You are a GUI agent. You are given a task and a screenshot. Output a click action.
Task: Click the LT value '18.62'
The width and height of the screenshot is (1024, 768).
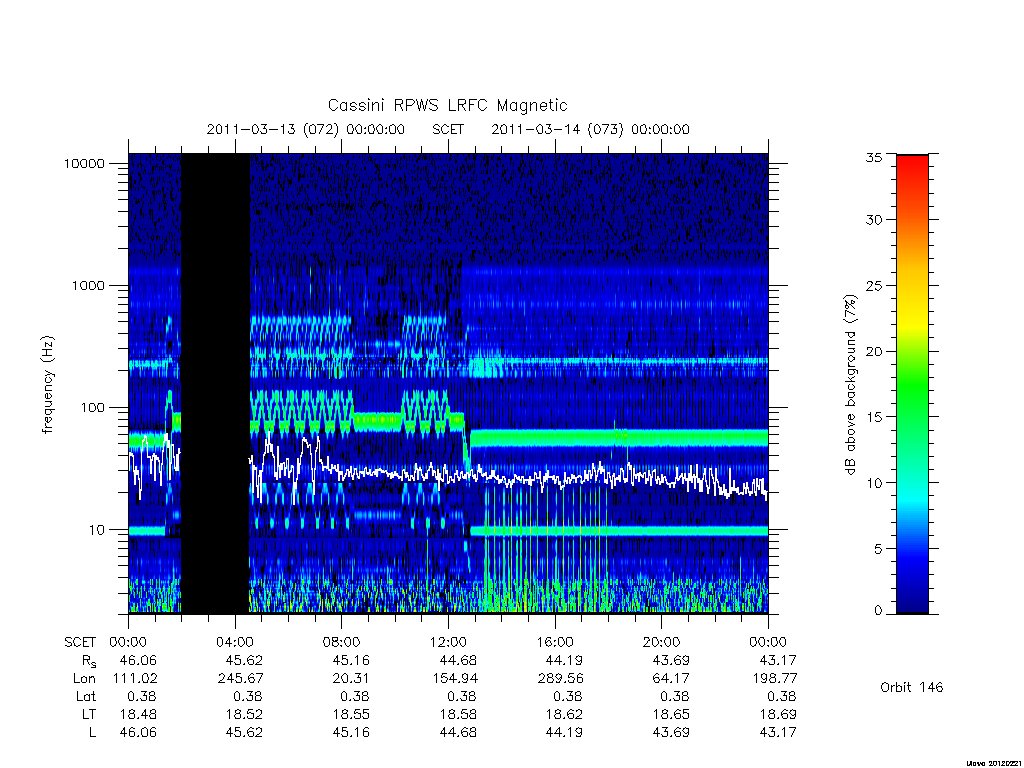(564, 715)
